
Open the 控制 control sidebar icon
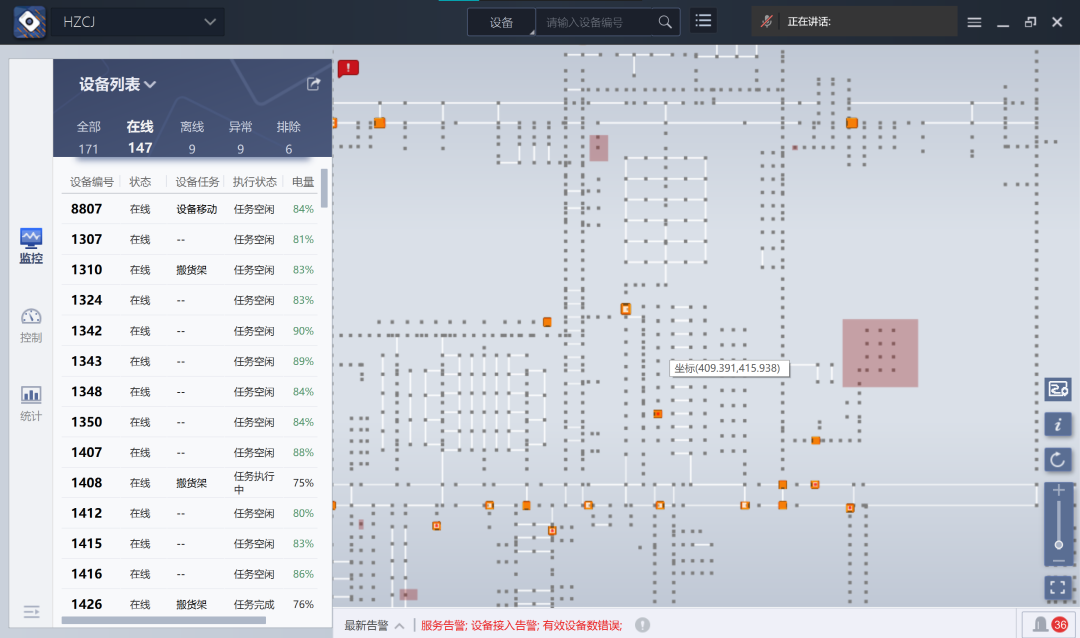pos(31,325)
